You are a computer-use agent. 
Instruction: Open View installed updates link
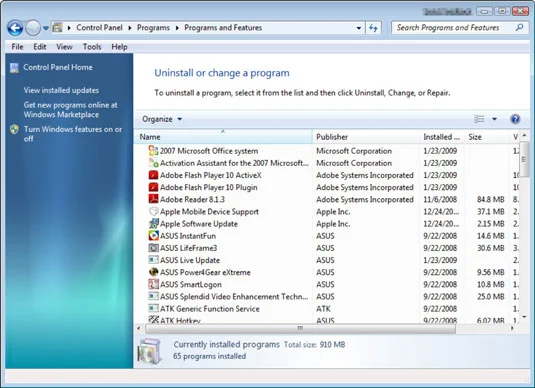coord(61,90)
